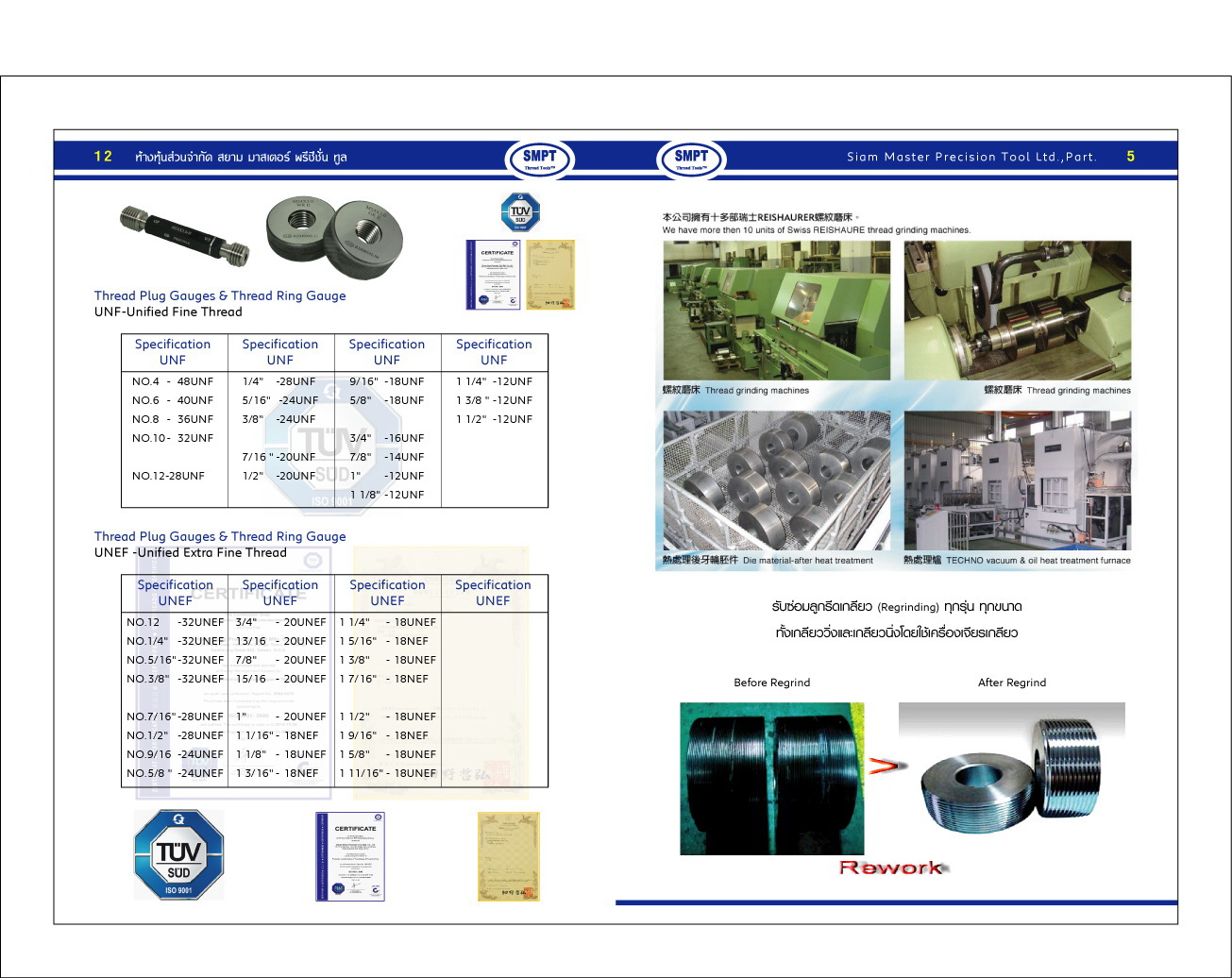Click the left SMPT logo in header

click(x=540, y=159)
